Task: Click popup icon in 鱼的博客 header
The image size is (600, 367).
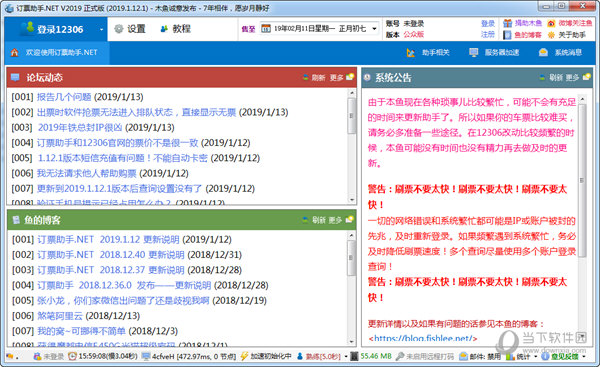Action: point(349,219)
